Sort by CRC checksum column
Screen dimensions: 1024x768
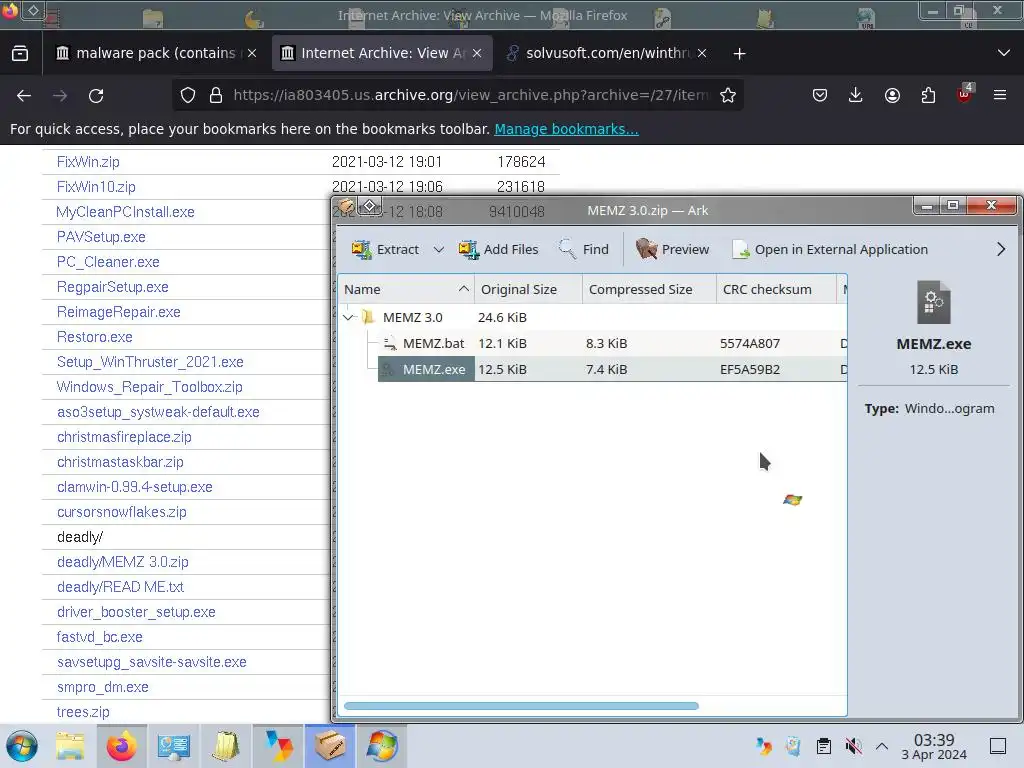[776, 289]
